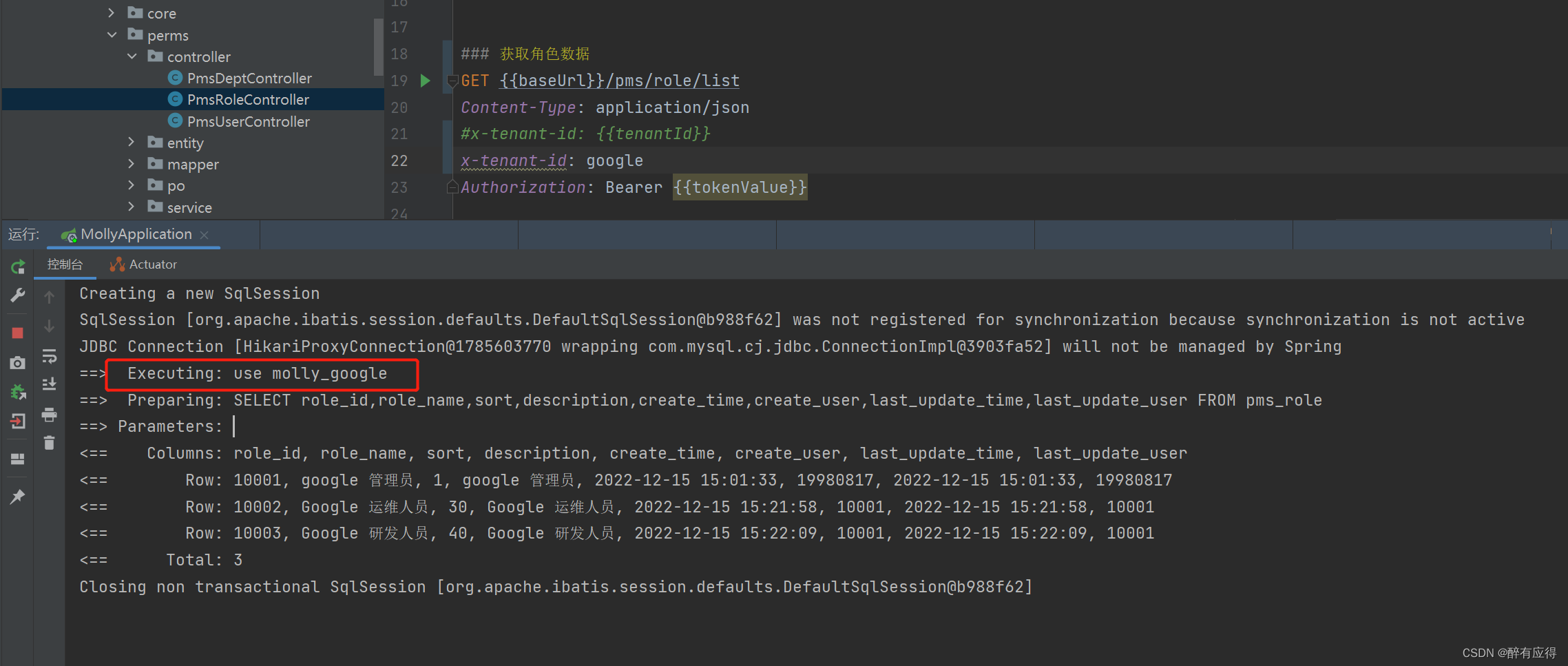
Task: Collapse the perms folder
Action: click(112, 35)
